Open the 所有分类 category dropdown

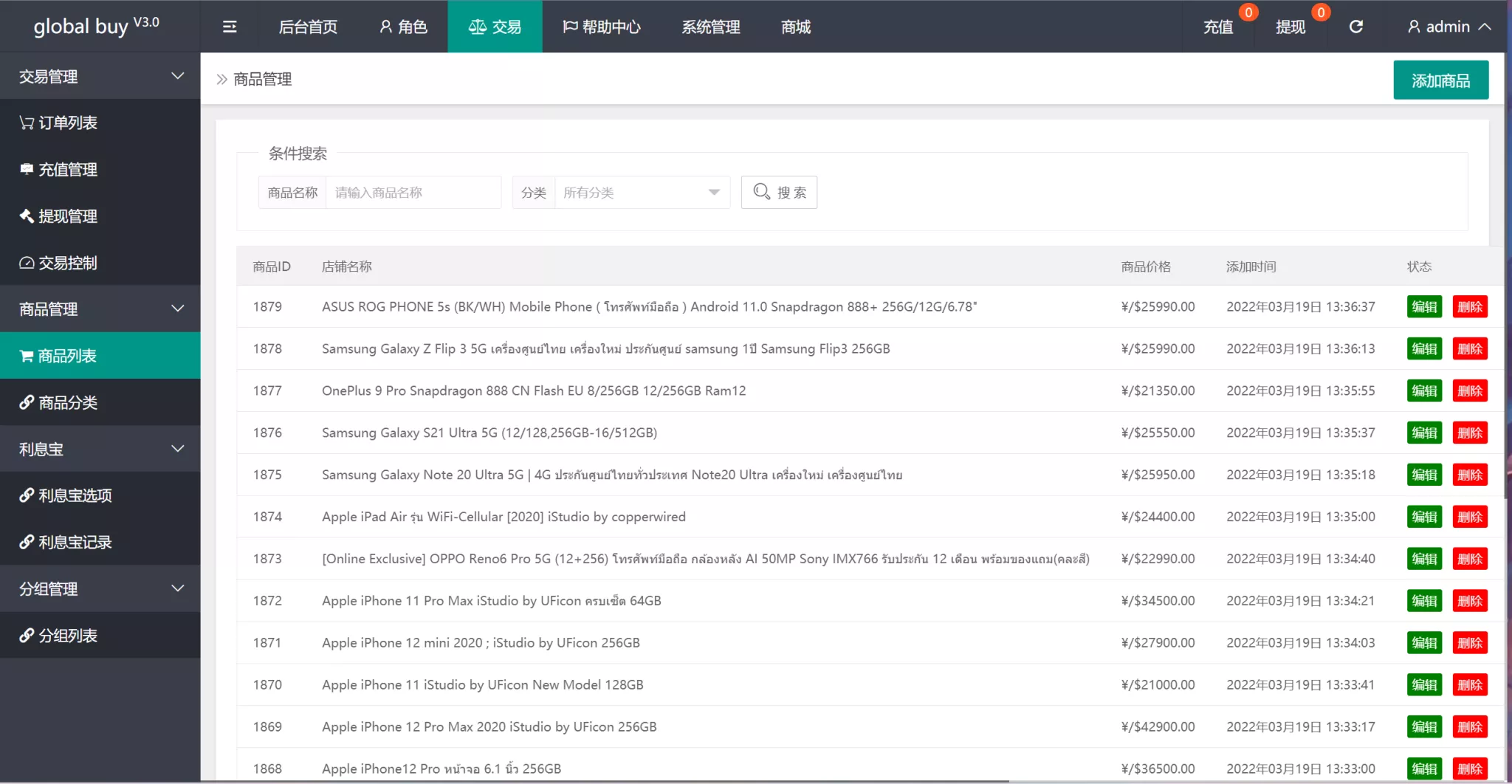pyautogui.click(x=641, y=193)
